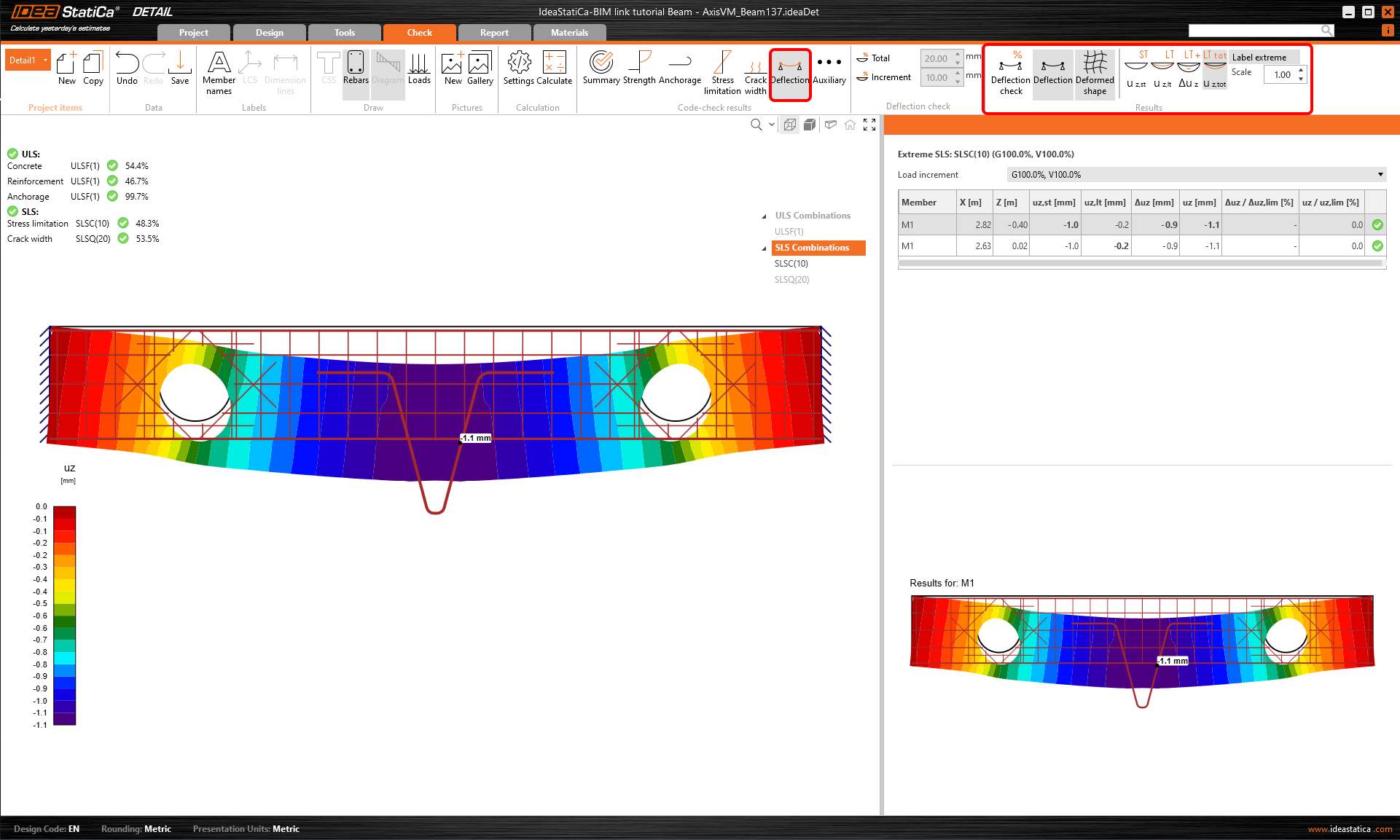Open the Detail1 project item dropdown

coord(45,60)
